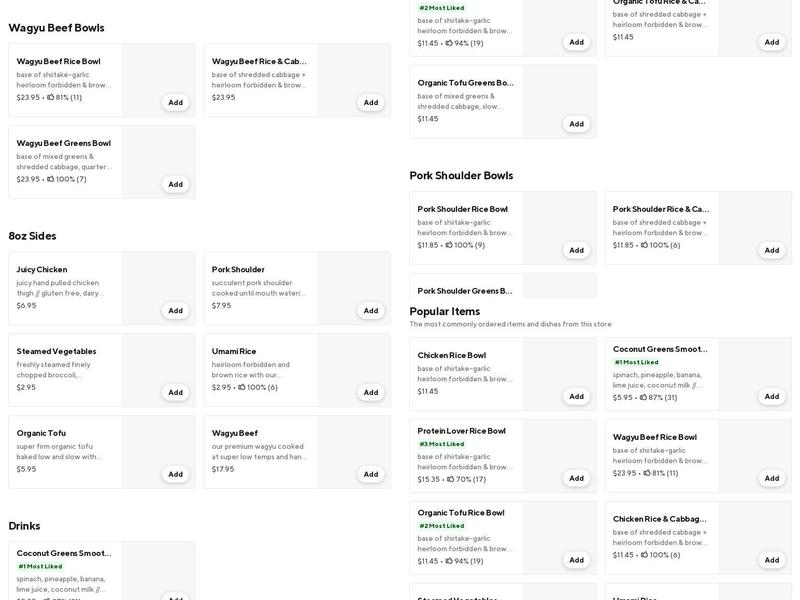This screenshot has height=600, width=800.
Task: Add the $7.95 Pork Shoulder side
Action: (370, 310)
